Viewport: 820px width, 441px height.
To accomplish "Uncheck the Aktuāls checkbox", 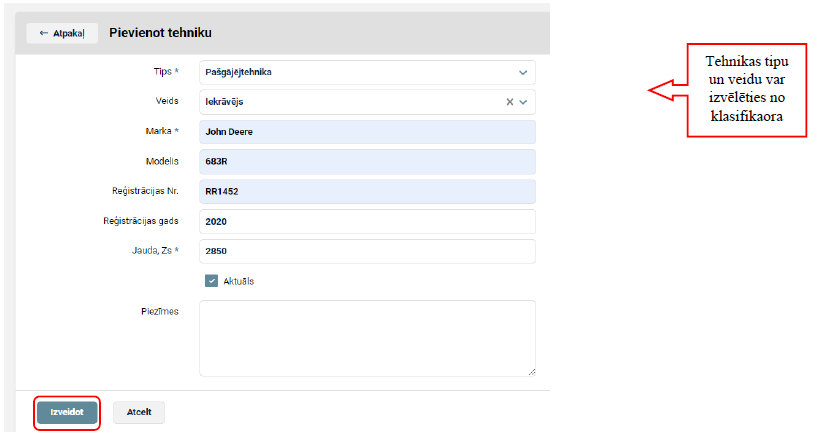I will click(211, 281).
